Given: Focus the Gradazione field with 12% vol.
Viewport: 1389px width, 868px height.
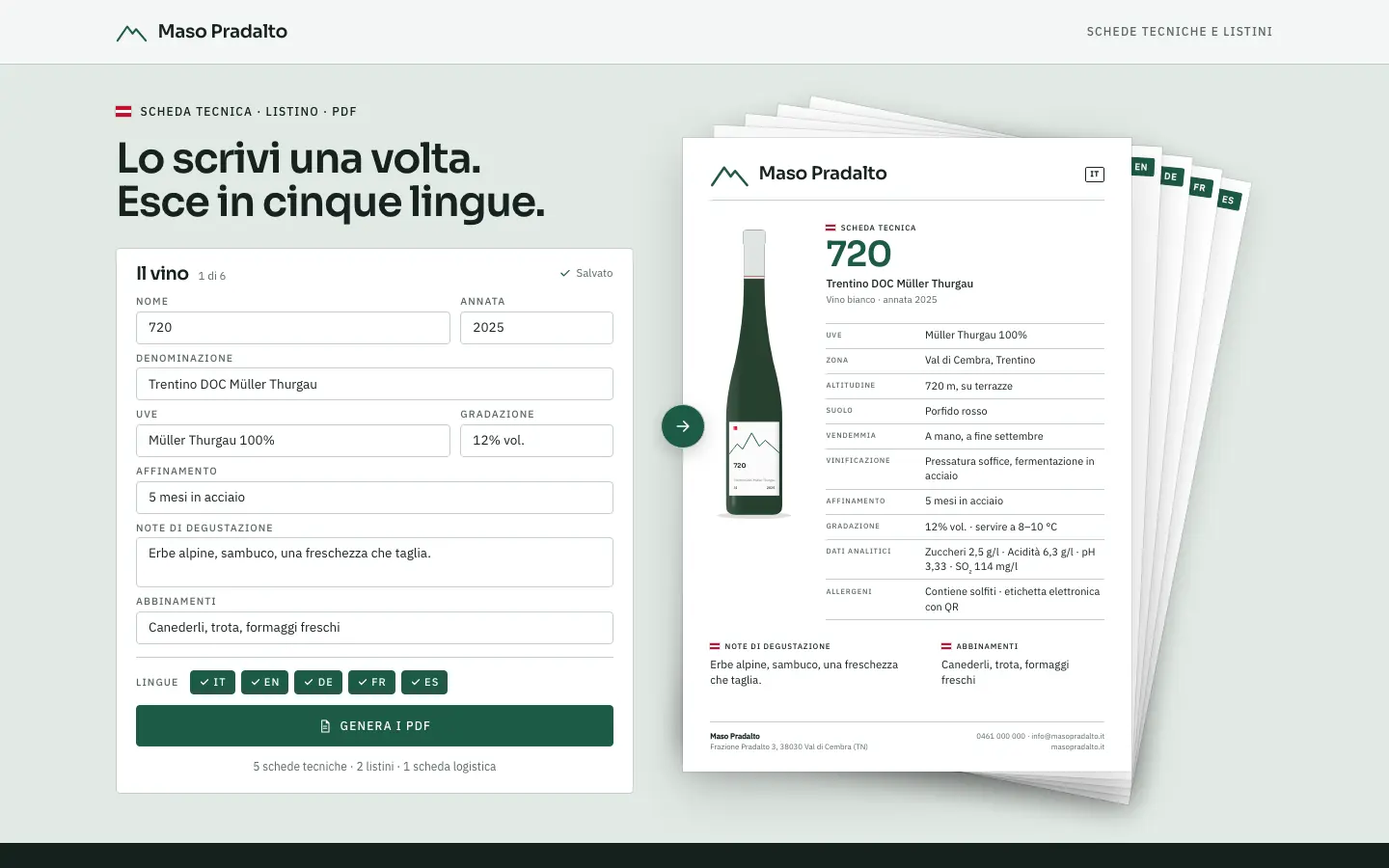Looking at the screenshot, I should [x=536, y=441].
